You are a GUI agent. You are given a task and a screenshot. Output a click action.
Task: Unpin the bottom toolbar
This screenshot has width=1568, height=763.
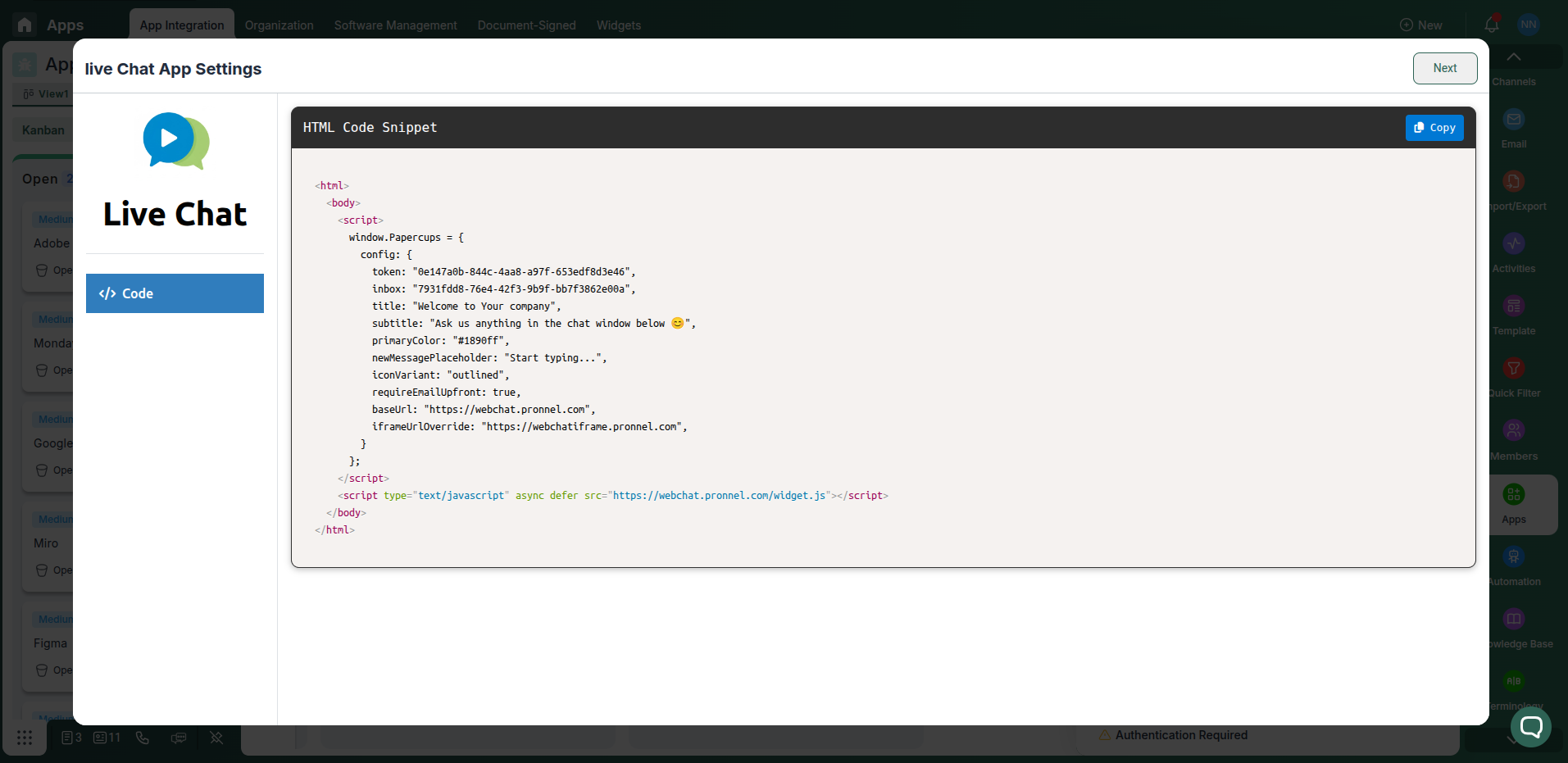coord(216,738)
